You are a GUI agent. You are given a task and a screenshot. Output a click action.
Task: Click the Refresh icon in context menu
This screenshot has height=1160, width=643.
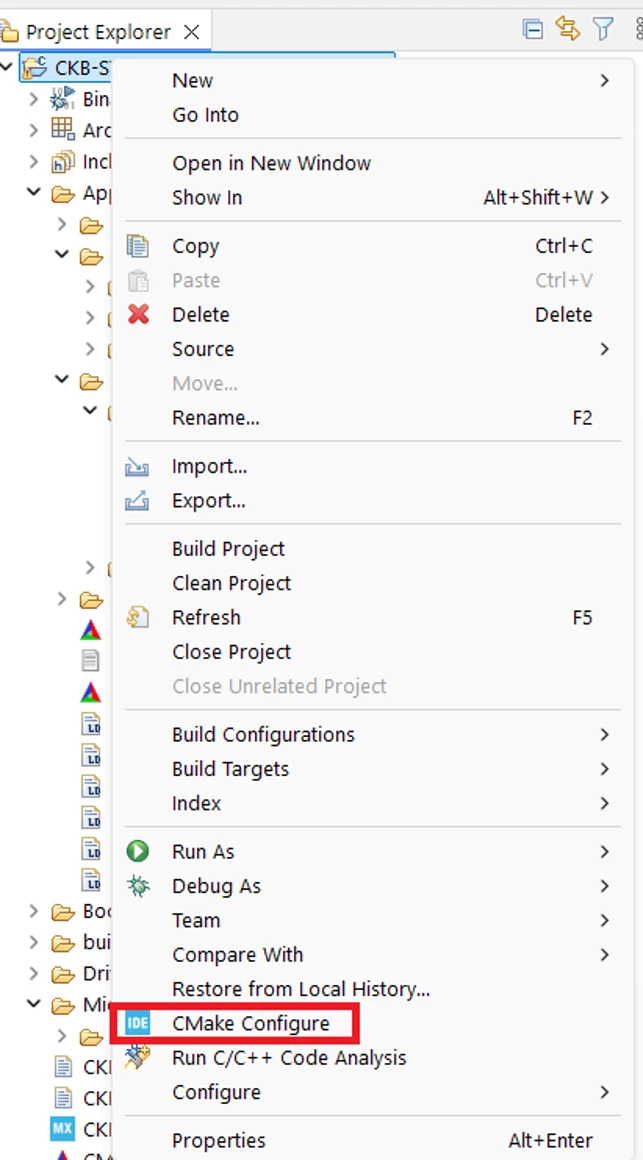click(x=138, y=617)
